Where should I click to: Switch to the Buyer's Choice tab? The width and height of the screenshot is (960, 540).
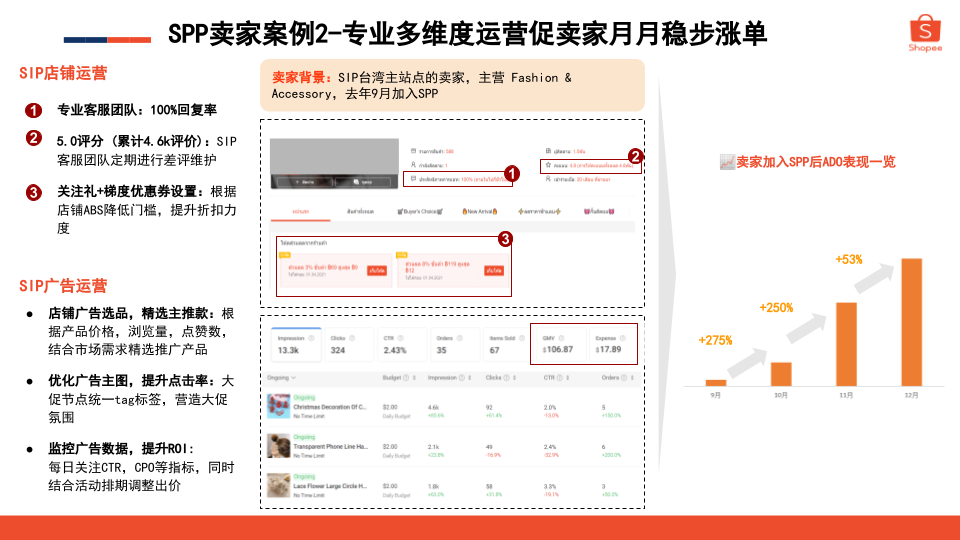[418, 212]
